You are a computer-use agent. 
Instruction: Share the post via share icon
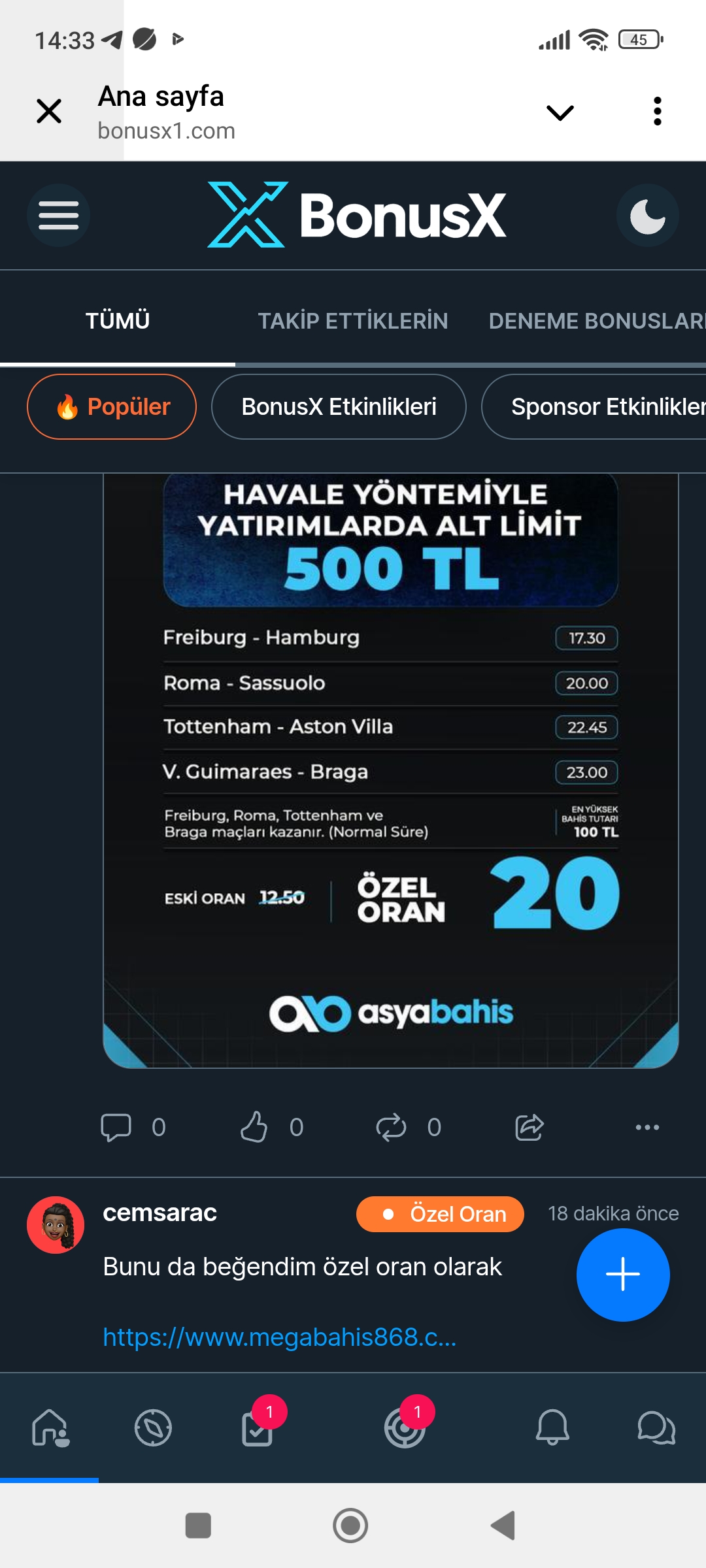(529, 1127)
